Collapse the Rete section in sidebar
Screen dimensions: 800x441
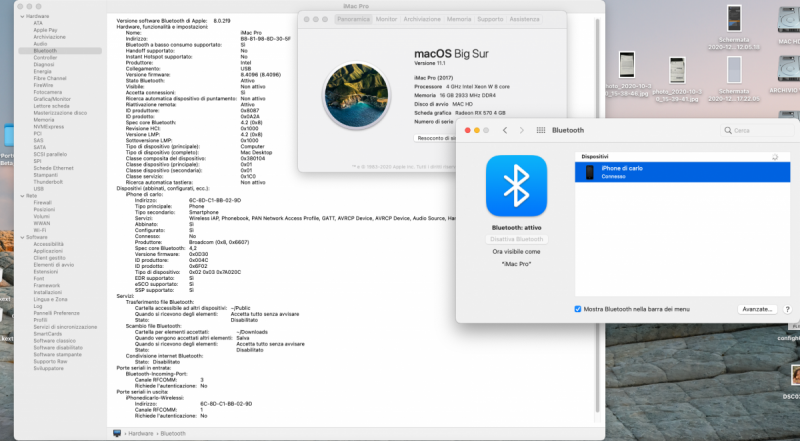22,196
